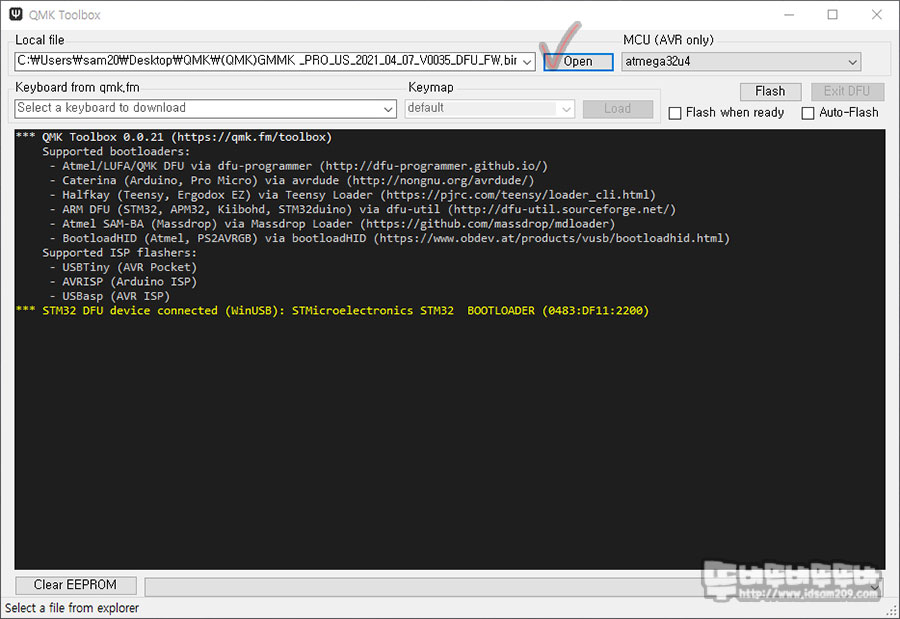
Task: Click the flashing progress bar
Action: point(514,586)
